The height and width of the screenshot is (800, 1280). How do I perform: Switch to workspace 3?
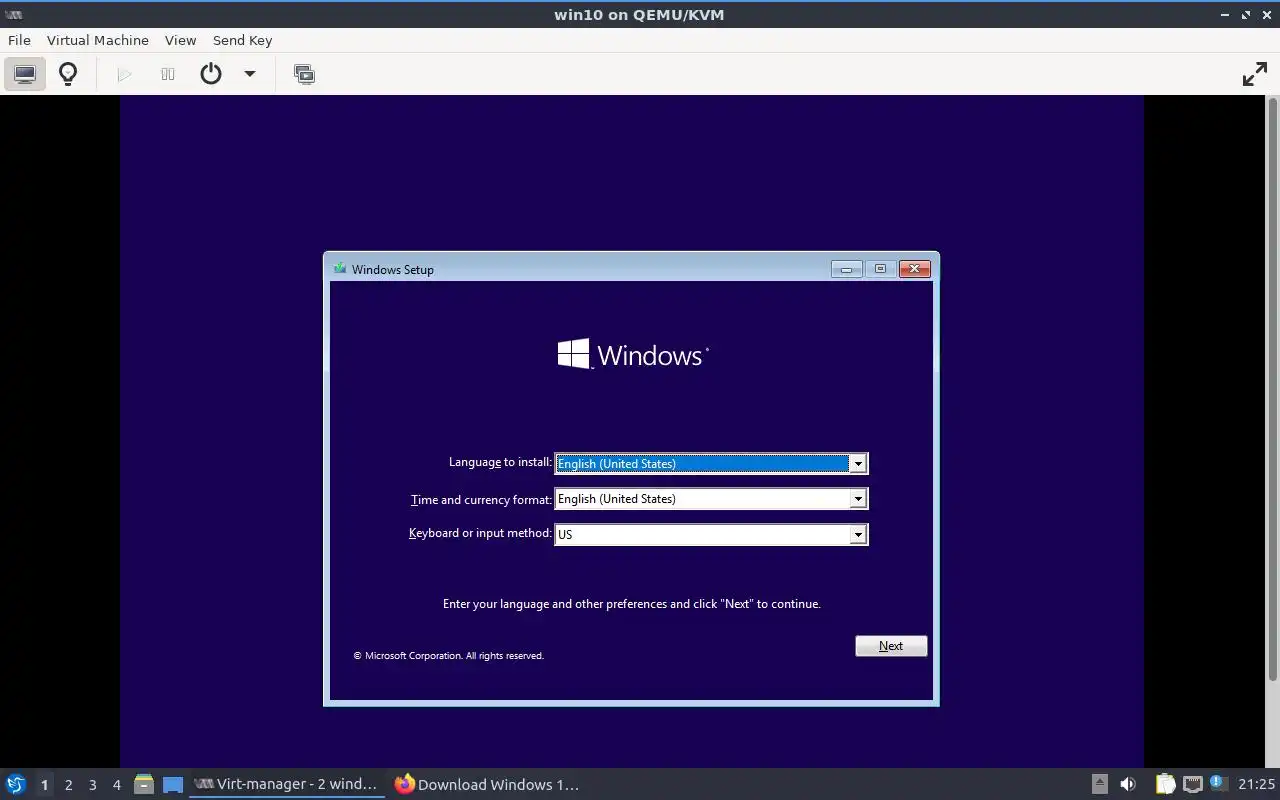[92, 785]
